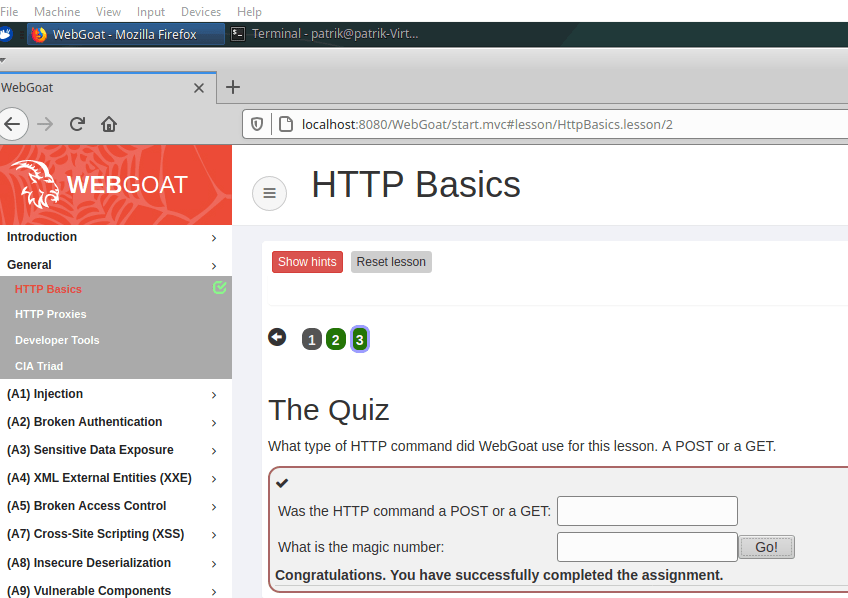The height and width of the screenshot is (598, 848).
Task: Expand the (A1) Injection category
Action: tap(110, 394)
